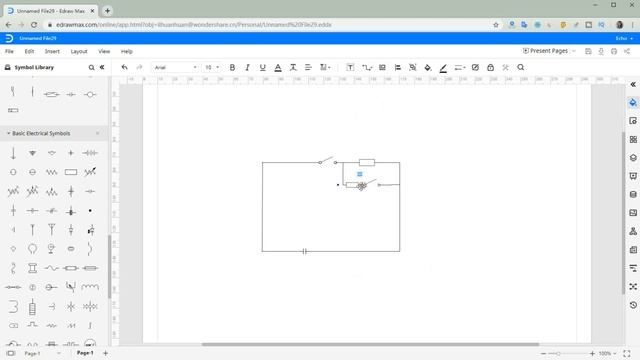Redo the last undone action
This screenshot has height=360, width=640.
[x=140, y=67]
